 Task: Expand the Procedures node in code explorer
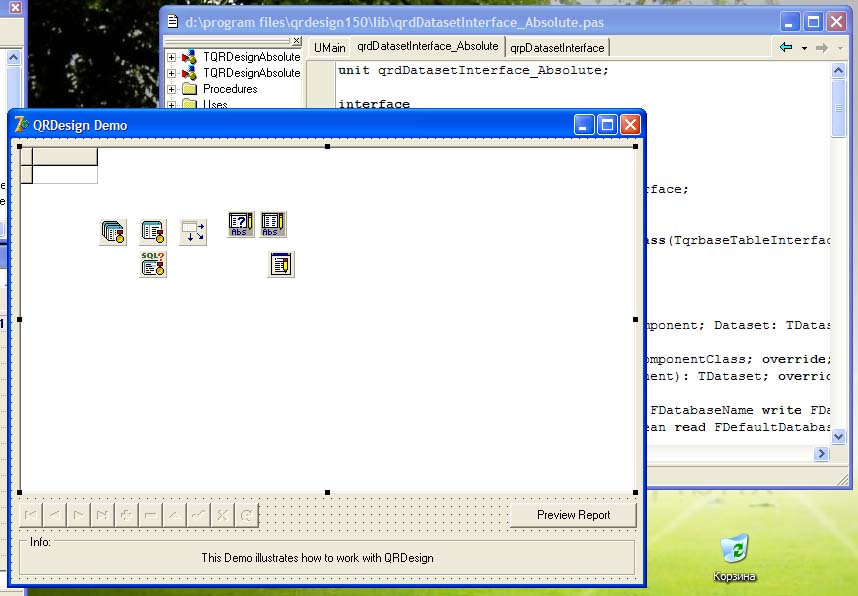pos(171,89)
